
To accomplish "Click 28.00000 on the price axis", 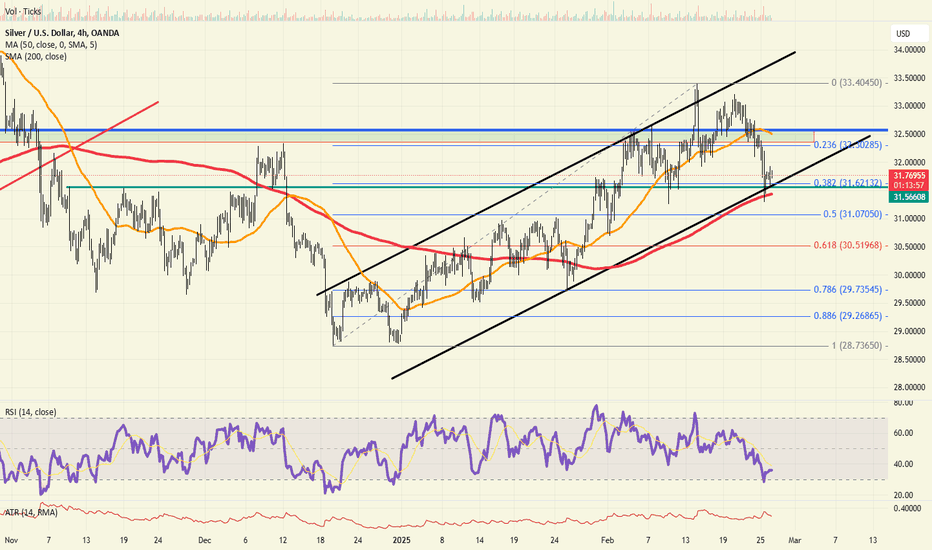I will click(909, 387).
